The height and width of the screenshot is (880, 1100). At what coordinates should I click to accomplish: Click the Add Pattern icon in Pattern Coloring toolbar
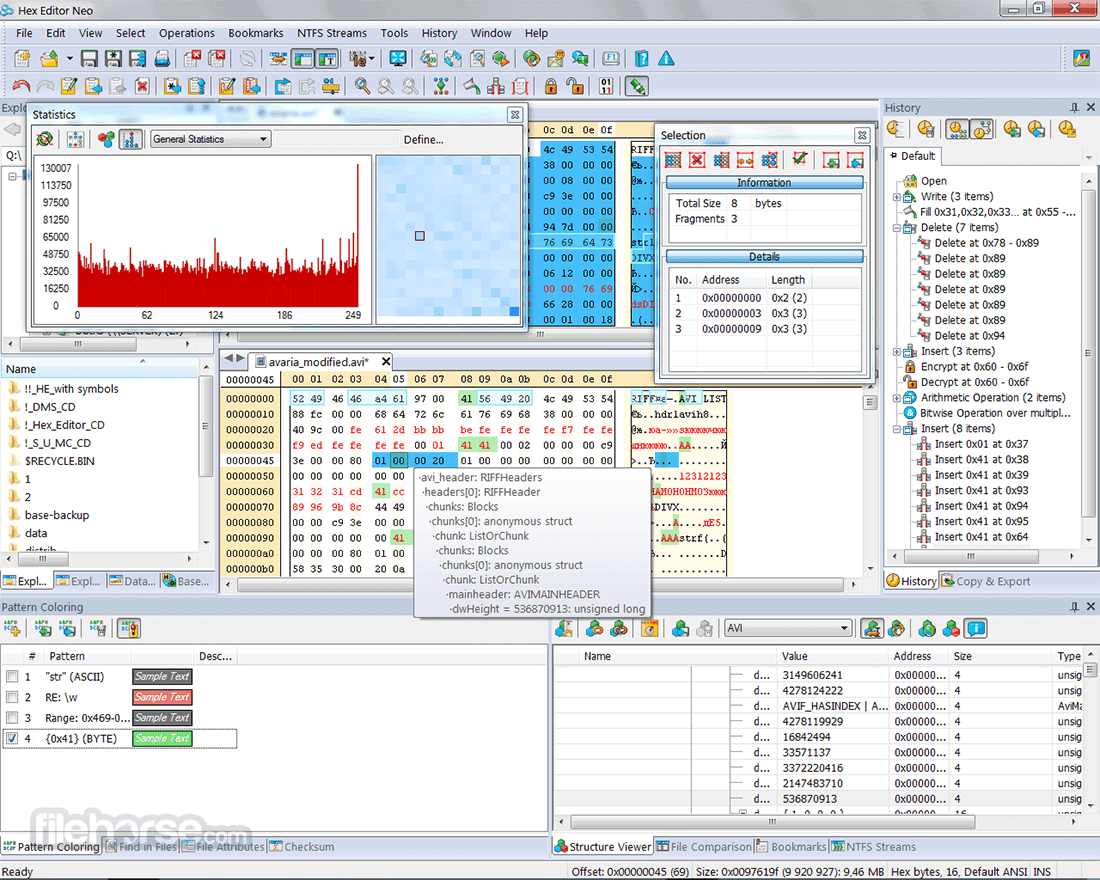(x=14, y=628)
